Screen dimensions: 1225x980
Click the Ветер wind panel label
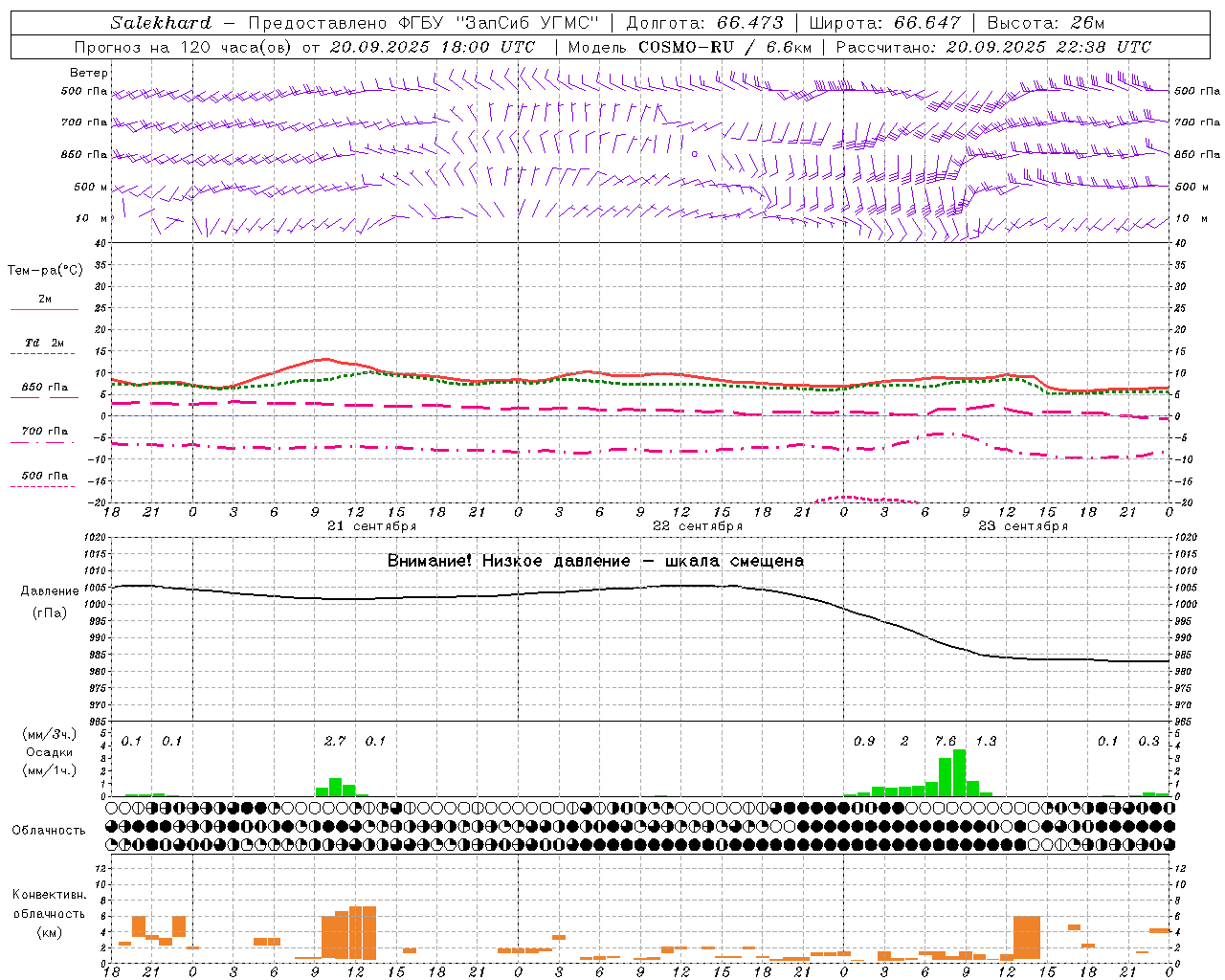pos(89,73)
